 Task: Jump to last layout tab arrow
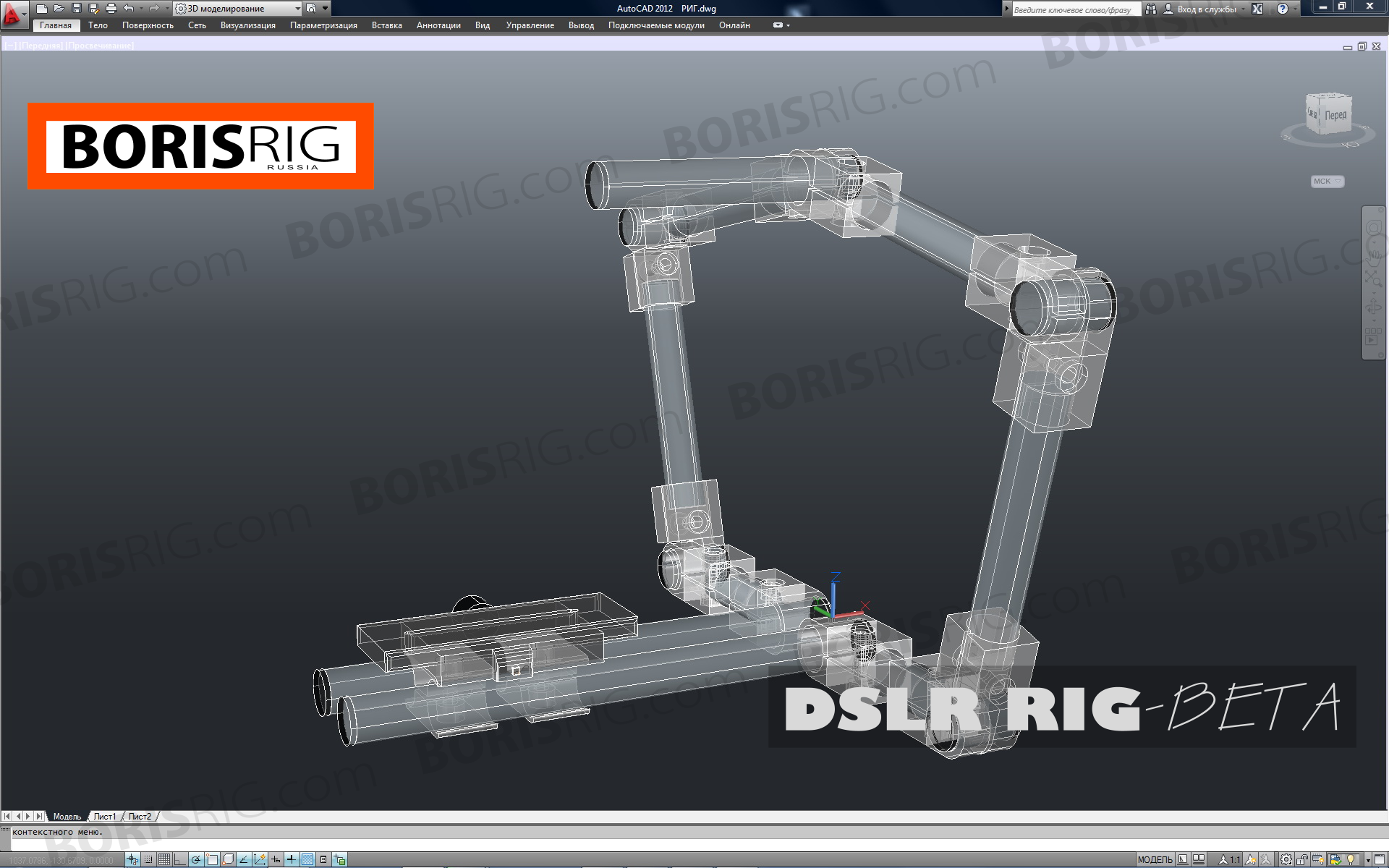pos(39,817)
